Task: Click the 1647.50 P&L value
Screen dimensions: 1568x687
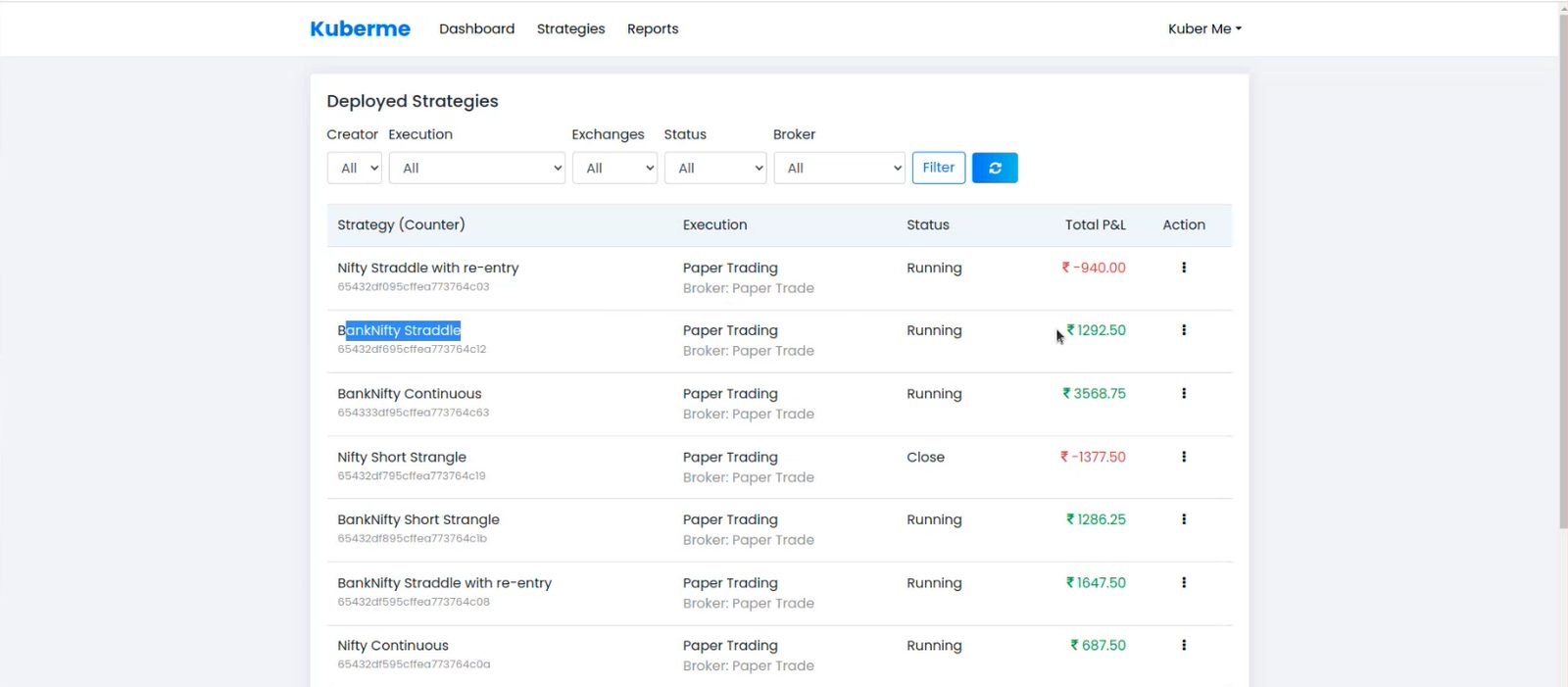Action: [x=1097, y=582]
